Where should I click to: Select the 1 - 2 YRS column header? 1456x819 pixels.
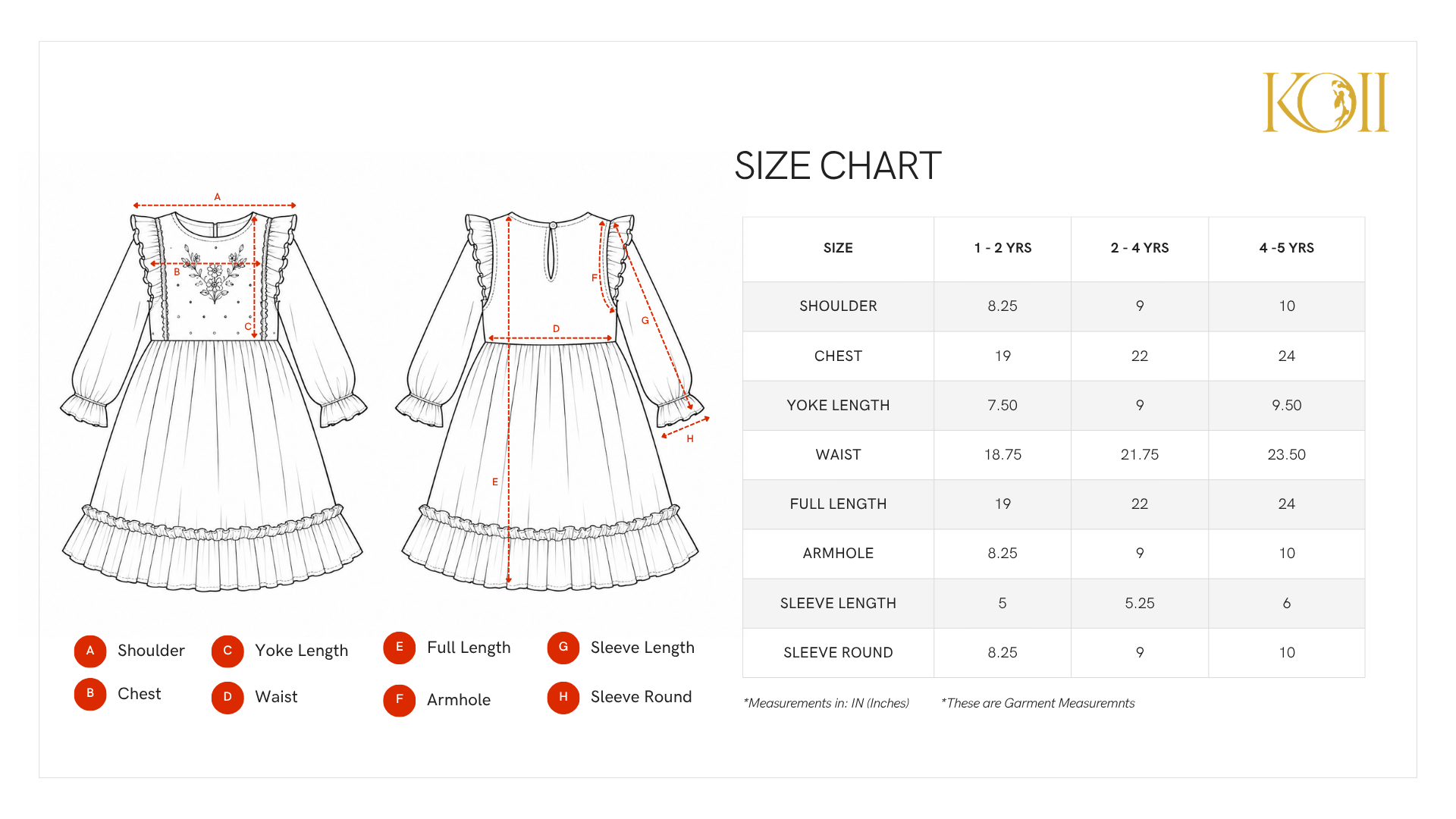[x=1003, y=248]
